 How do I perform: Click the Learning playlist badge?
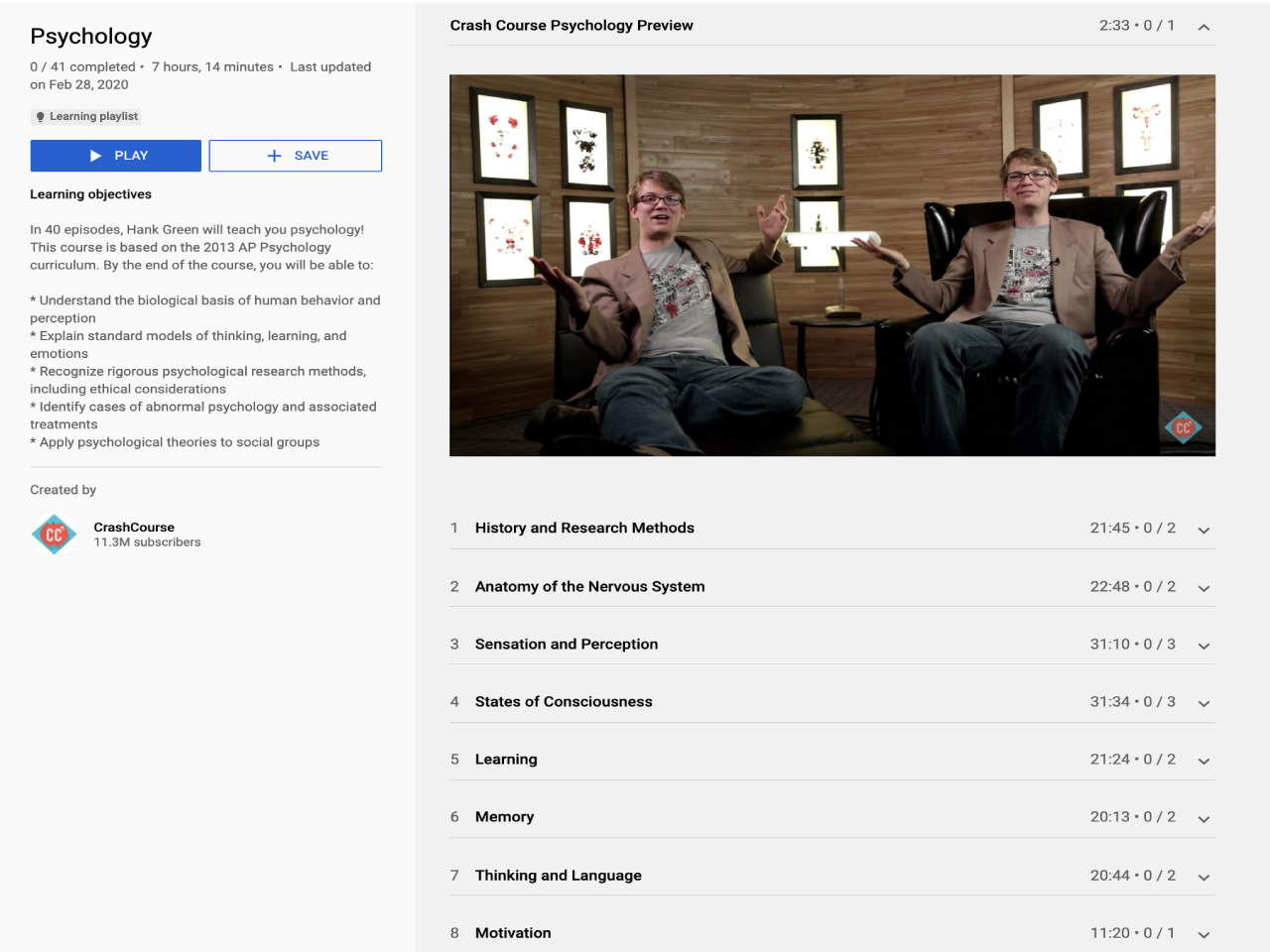[86, 116]
